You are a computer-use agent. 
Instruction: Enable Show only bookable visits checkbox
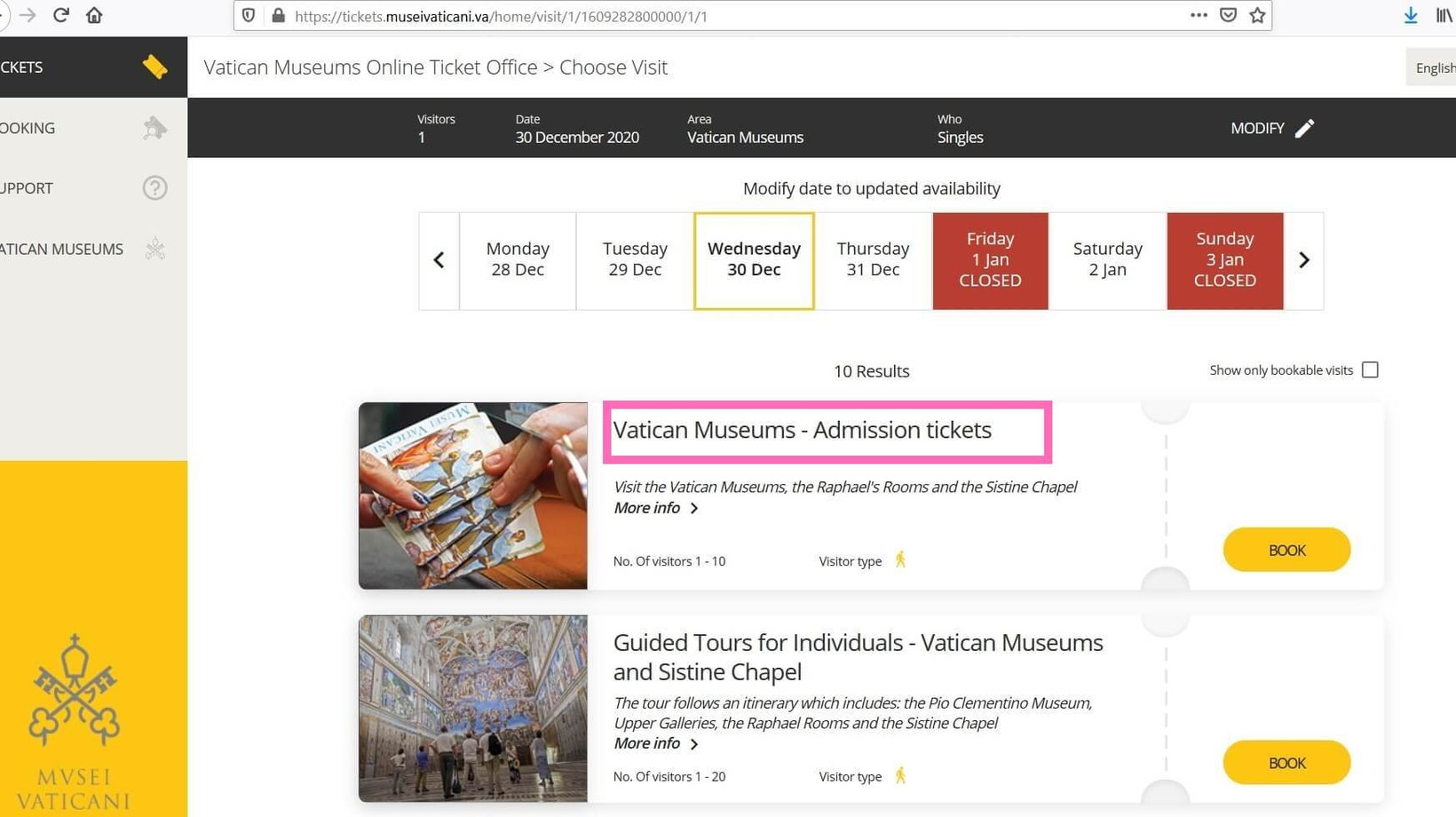tap(1370, 370)
